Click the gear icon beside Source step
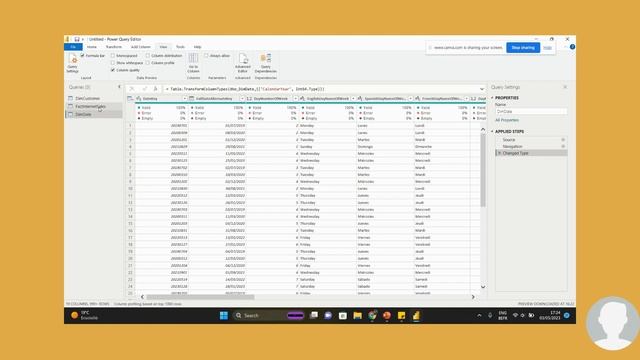 click(x=563, y=140)
